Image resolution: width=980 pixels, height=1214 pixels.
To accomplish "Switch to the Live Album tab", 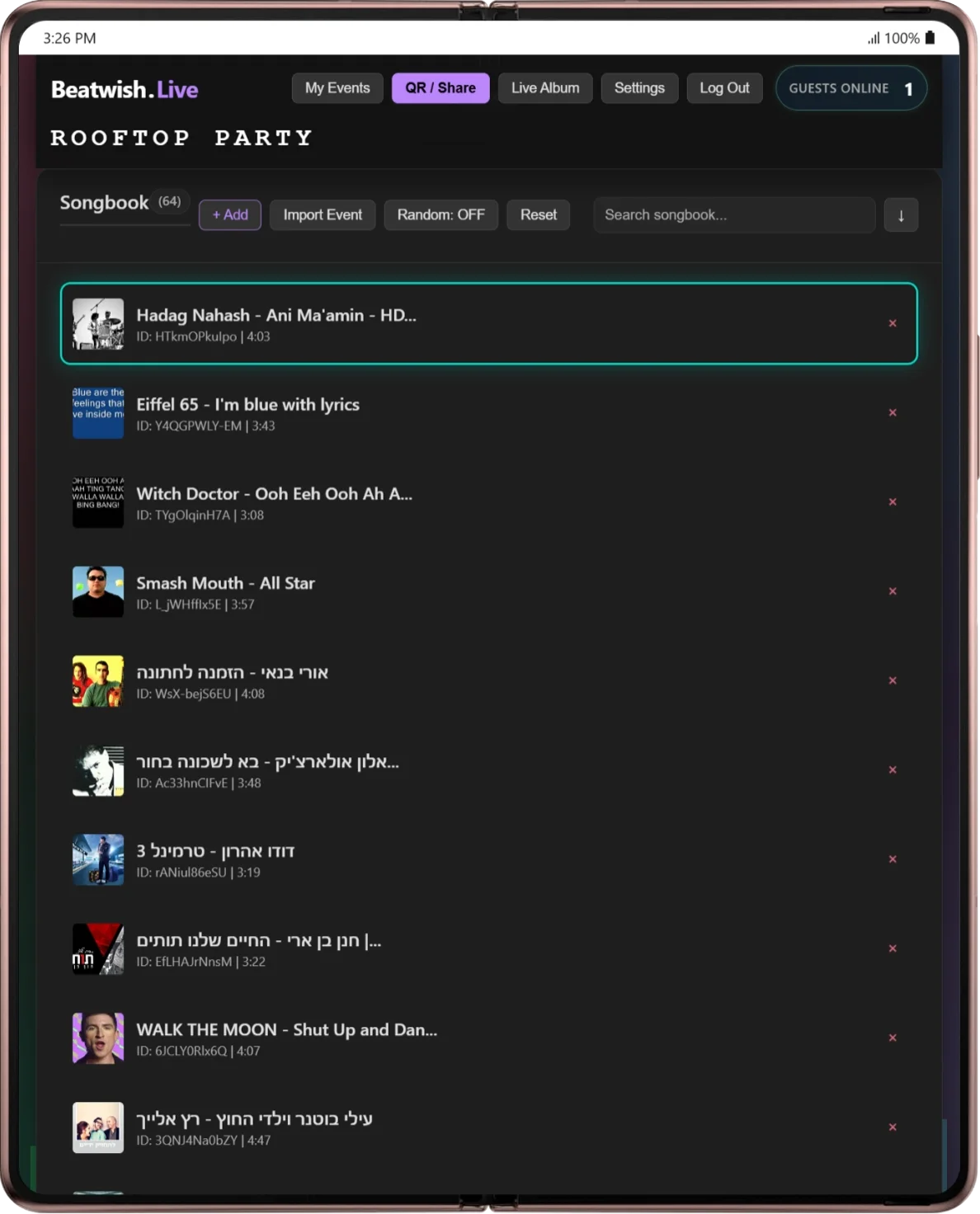I will coord(544,87).
